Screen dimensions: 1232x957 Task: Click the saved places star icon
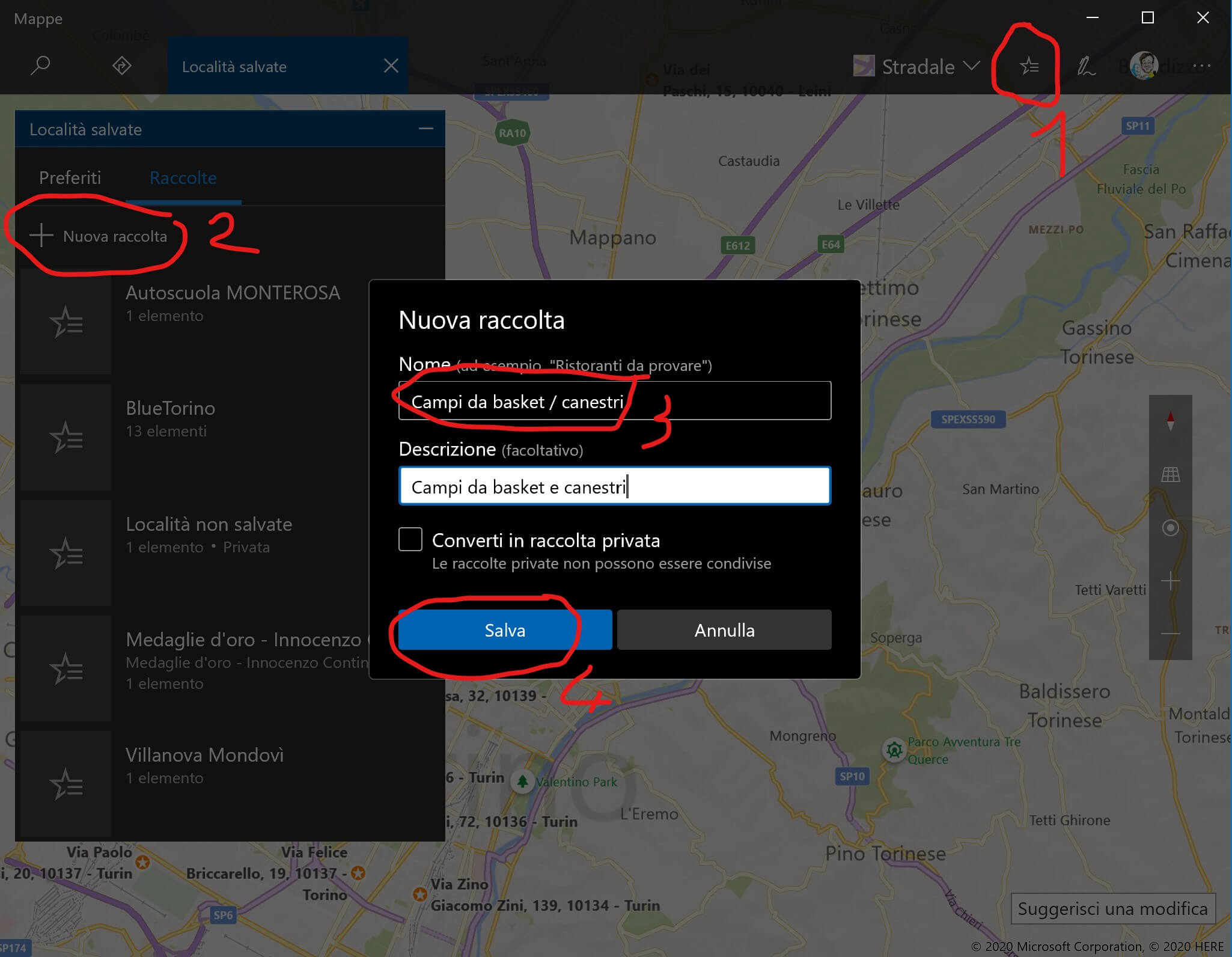[x=1029, y=66]
